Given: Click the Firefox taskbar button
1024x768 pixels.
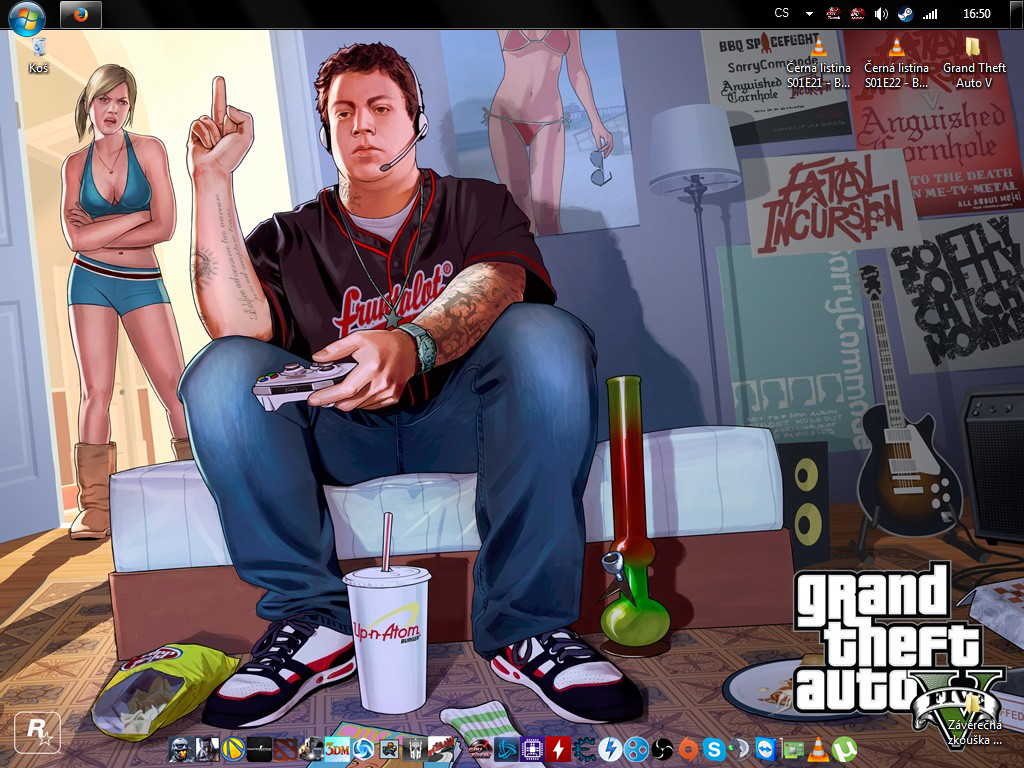Looking at the screenshot, I should coord(81,14).
